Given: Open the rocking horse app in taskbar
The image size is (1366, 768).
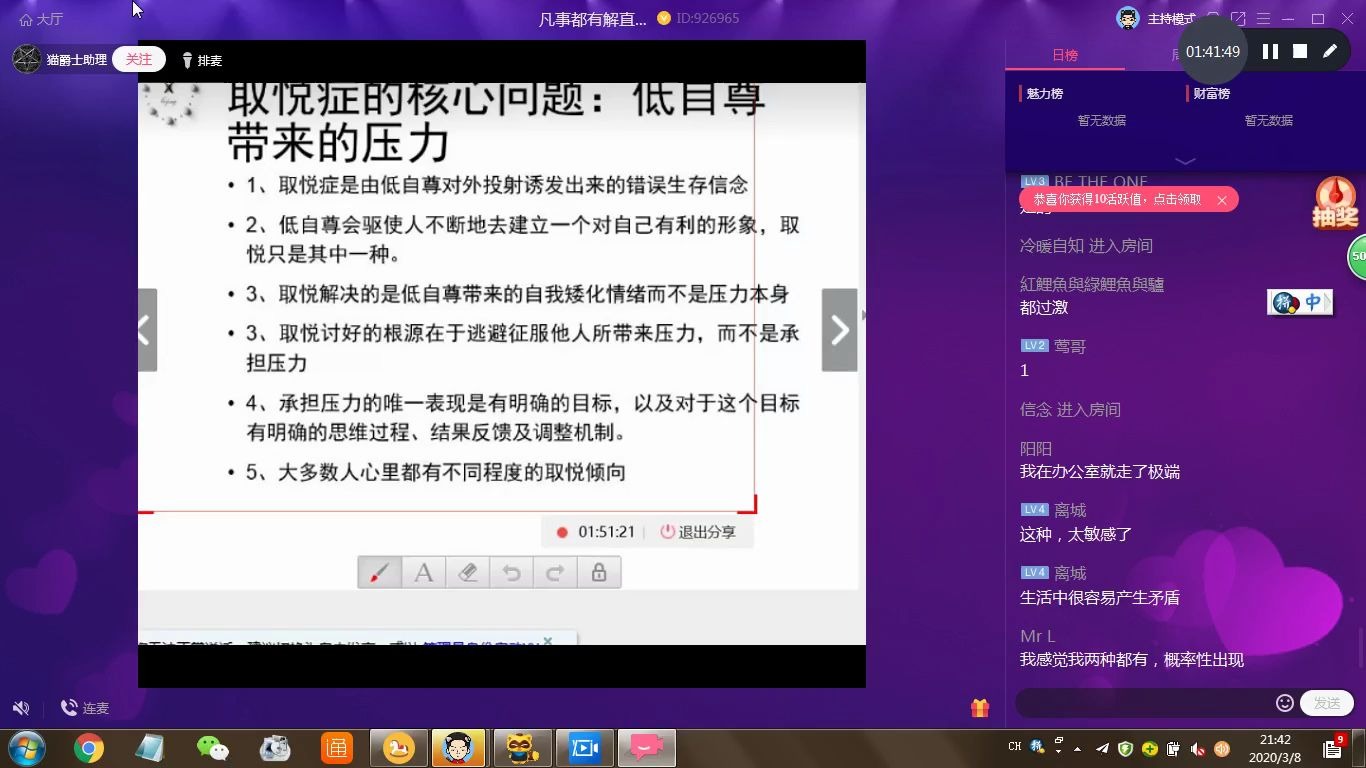Looking at the screenshot, I should 398,748.
